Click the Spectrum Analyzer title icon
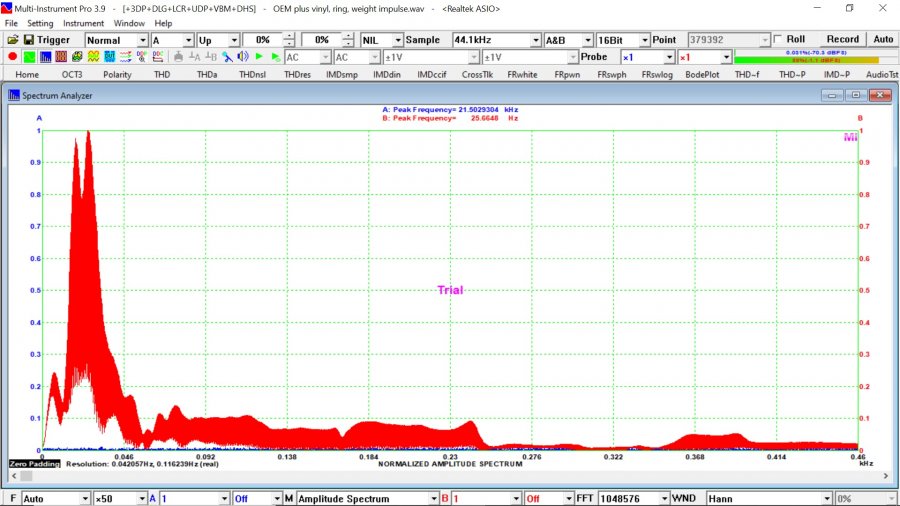Image resolution: width=900 pixels, height=506 pixels. coord(14,95)
